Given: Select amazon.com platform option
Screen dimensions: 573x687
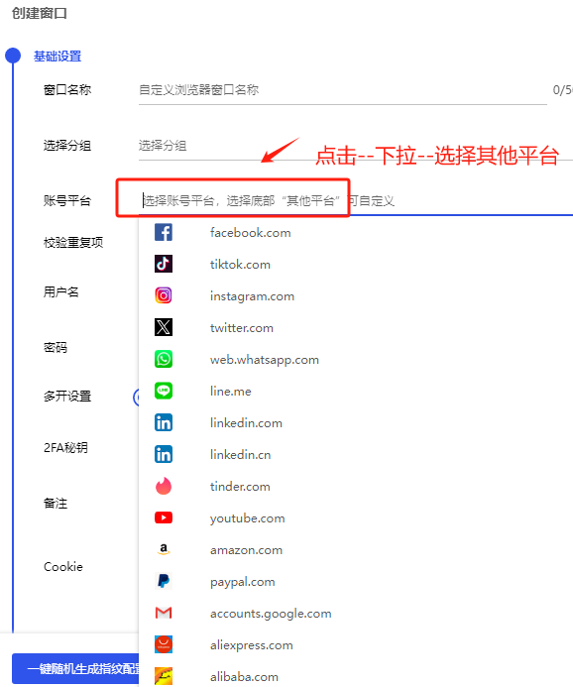Looking at the screenshot, I should [246, 550].
